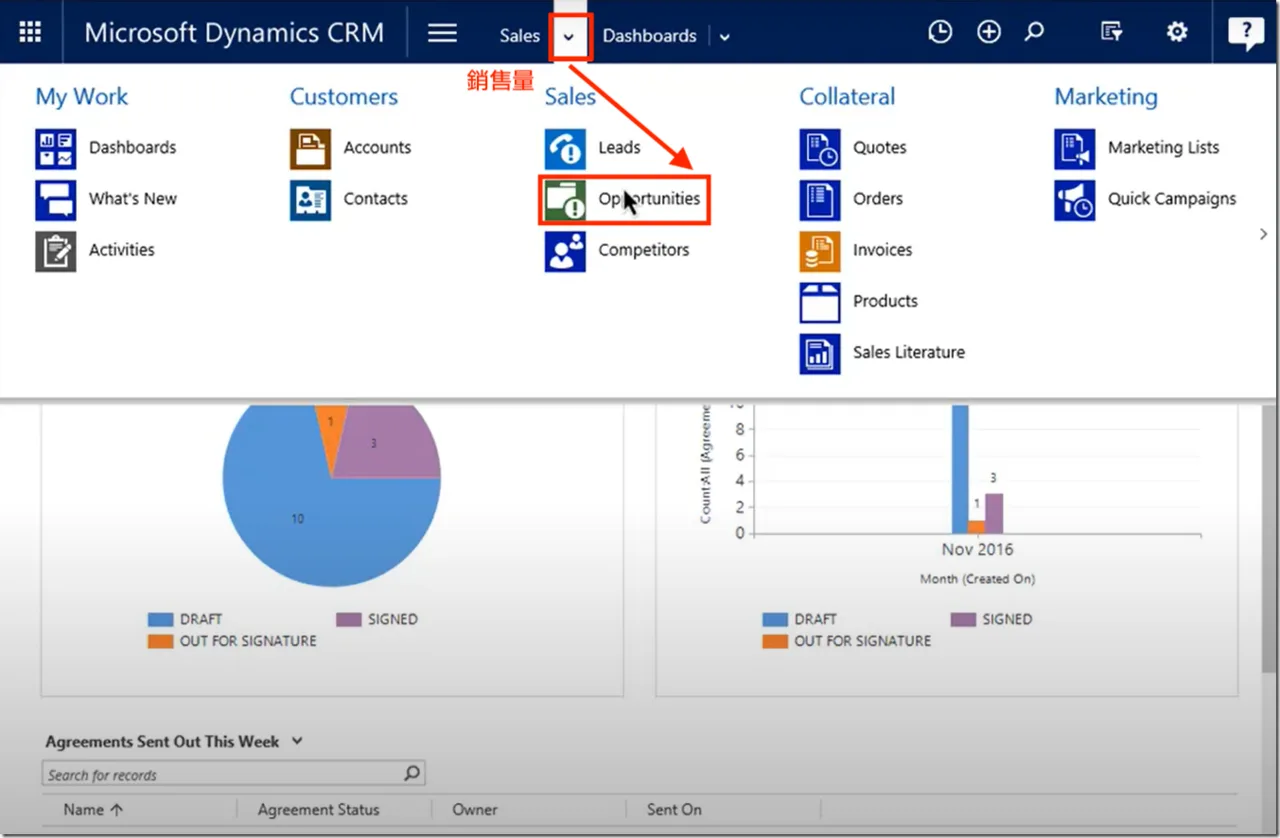Open the hamburger navigation menu

click(x=442, y=33)
